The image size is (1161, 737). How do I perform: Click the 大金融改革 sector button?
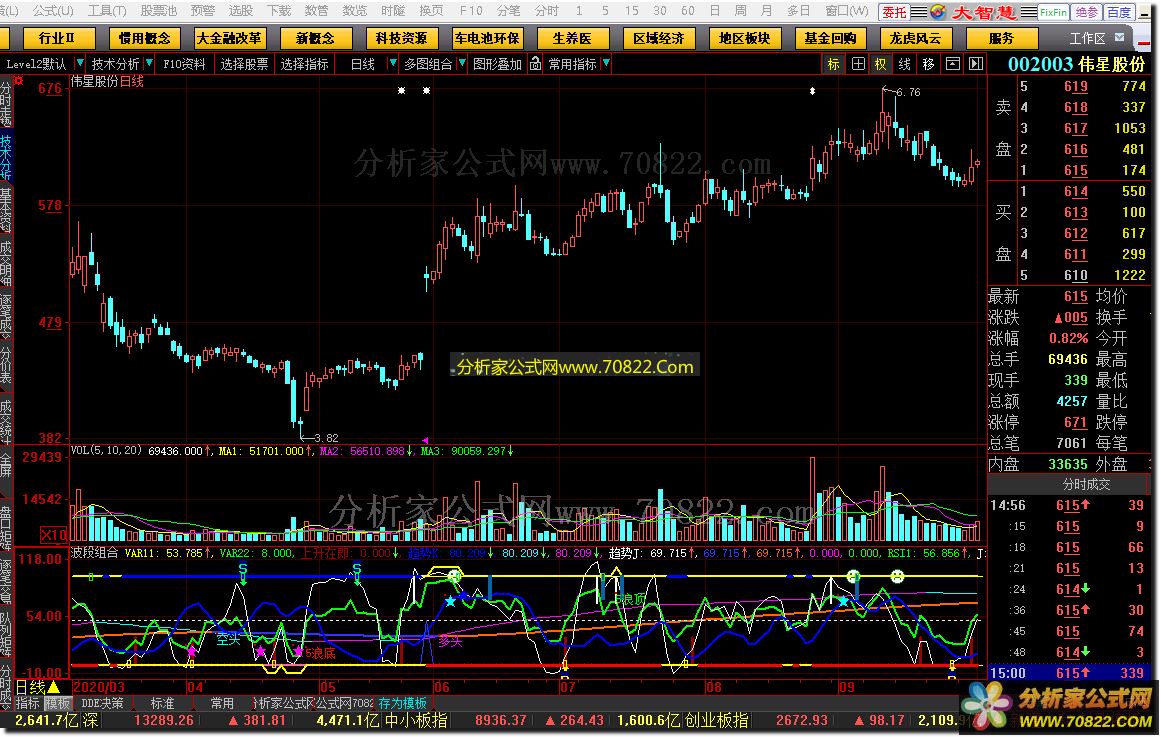click(x=229, y=38)
